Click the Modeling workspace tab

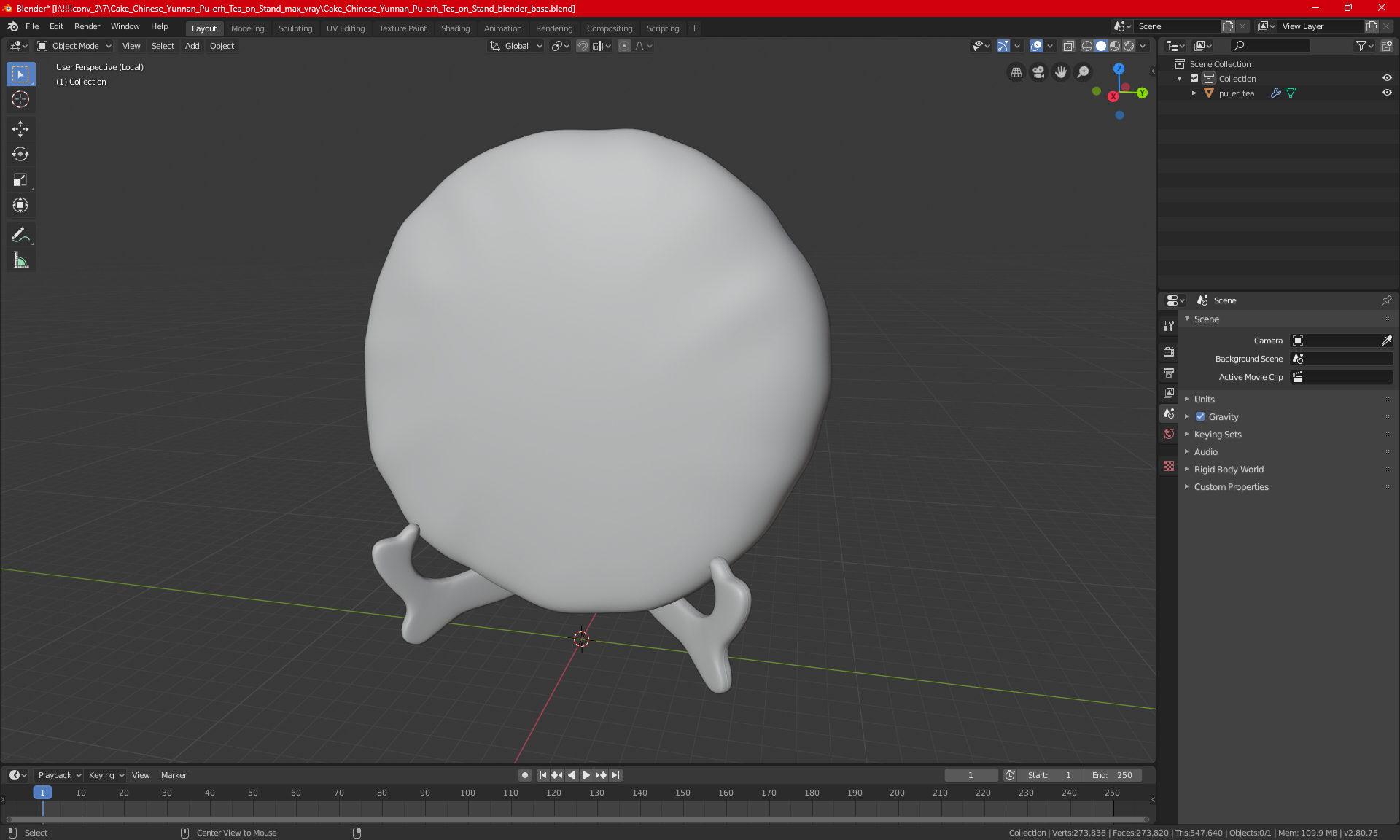[247, 27]
